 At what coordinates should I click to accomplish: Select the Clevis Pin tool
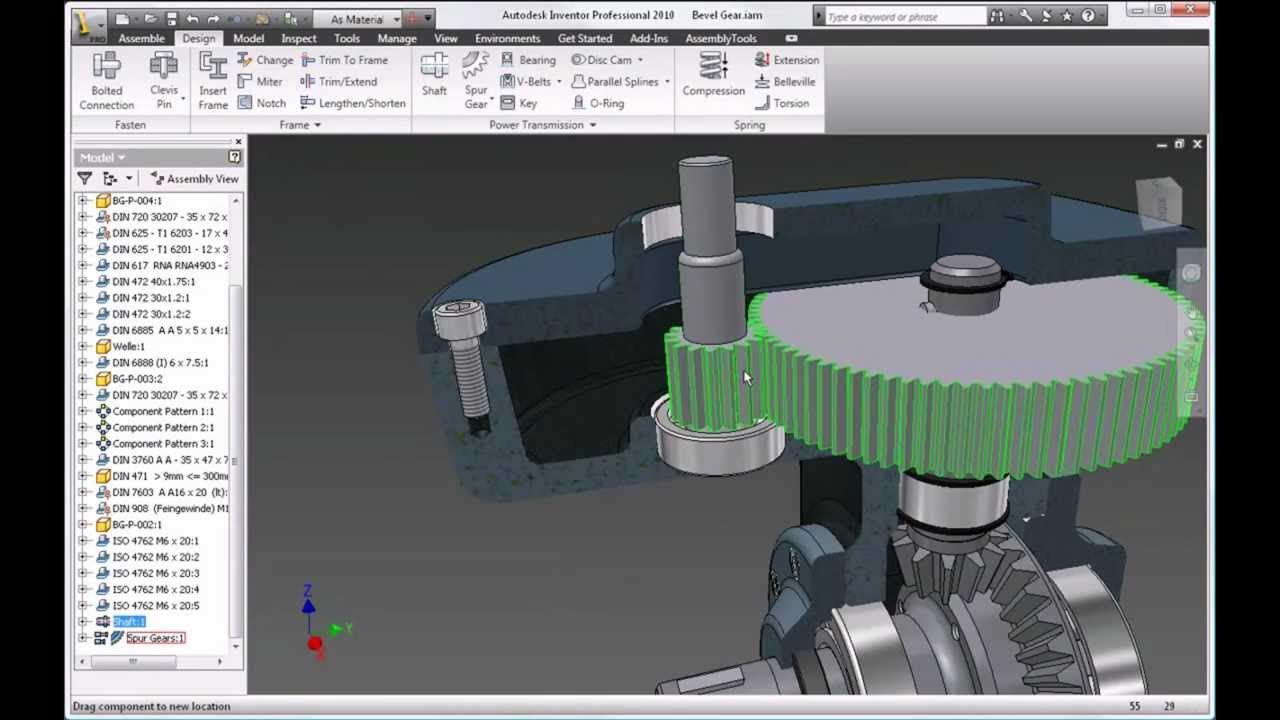(x=164, y=81)
